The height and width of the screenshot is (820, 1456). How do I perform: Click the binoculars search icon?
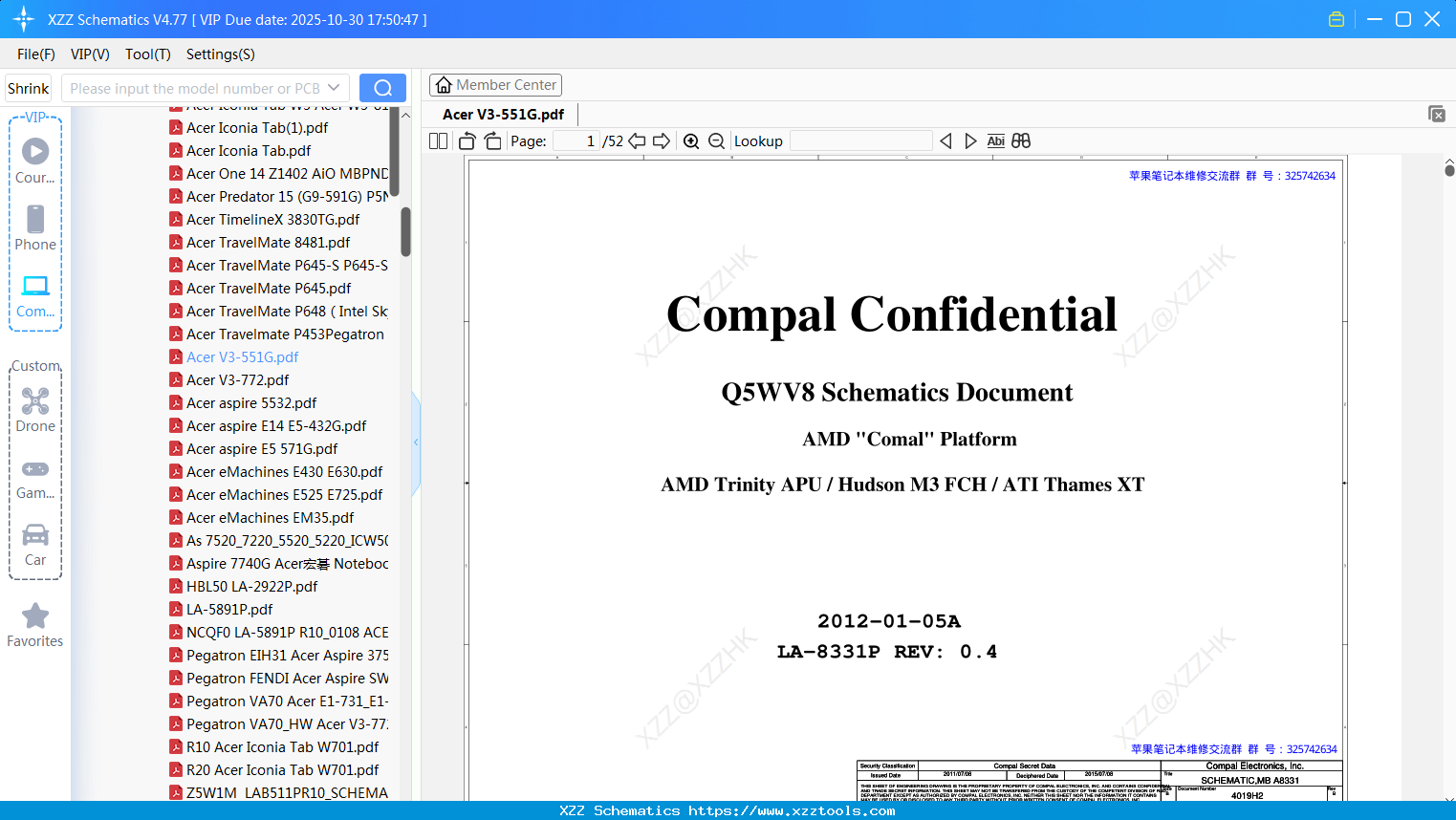[x=1021, y=141]
